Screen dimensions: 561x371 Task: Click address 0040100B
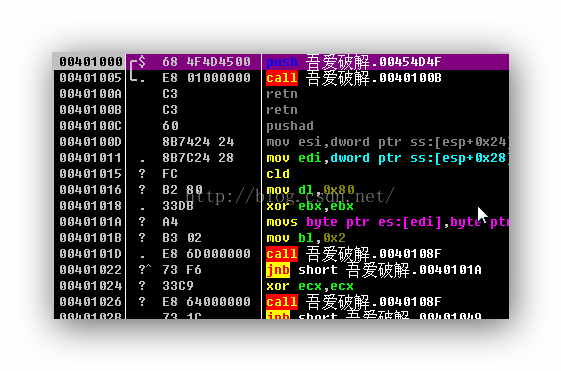(91, 110)
